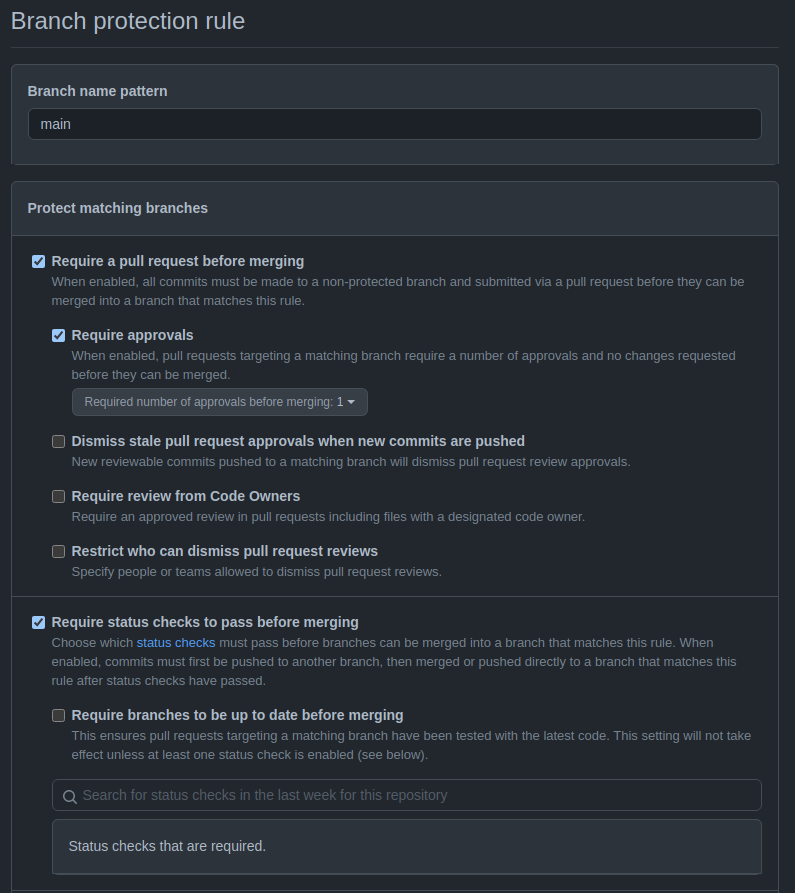Open the Required number of approvals dropdown
This screenshot has width=795, height=893.
(x=219, y=402)
